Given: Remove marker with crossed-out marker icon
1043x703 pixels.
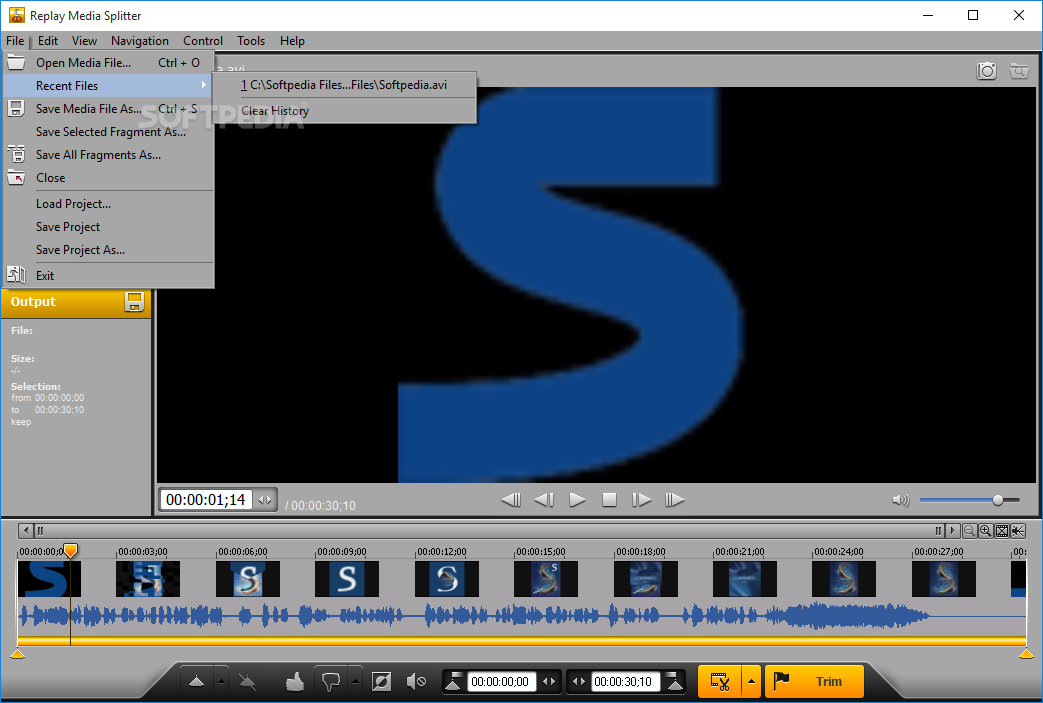Looking at the screenshot, I should coord(247,682).
